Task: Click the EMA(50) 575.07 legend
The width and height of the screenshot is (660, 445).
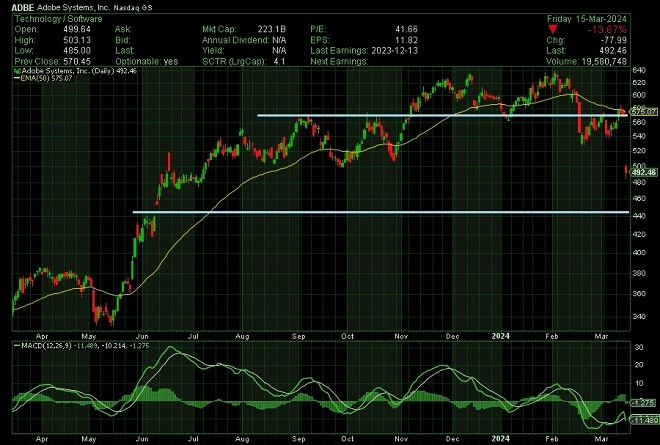Action: tap(43, 78)
